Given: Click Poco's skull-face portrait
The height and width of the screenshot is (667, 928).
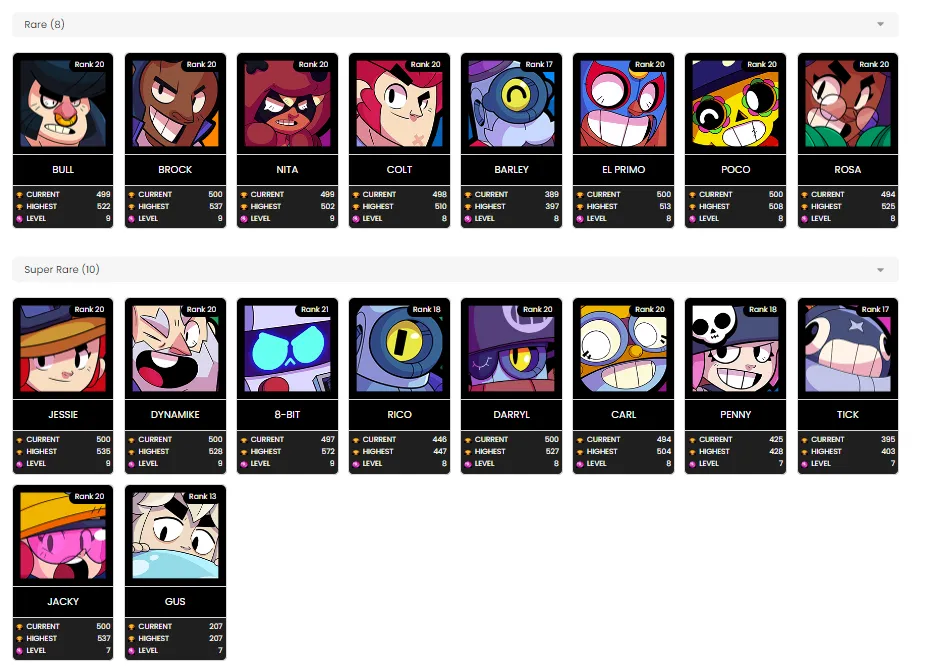Looking at the screenshot, I should tap(735, 104).
